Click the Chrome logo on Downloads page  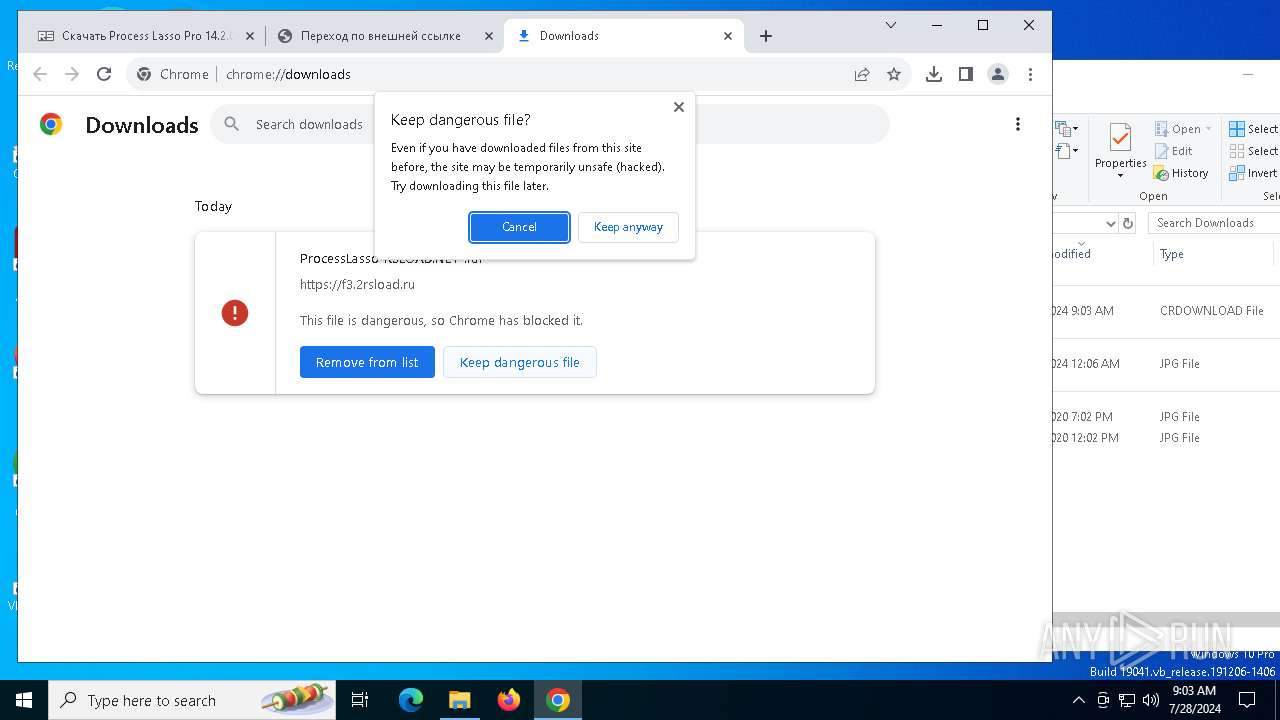(51, 124)
